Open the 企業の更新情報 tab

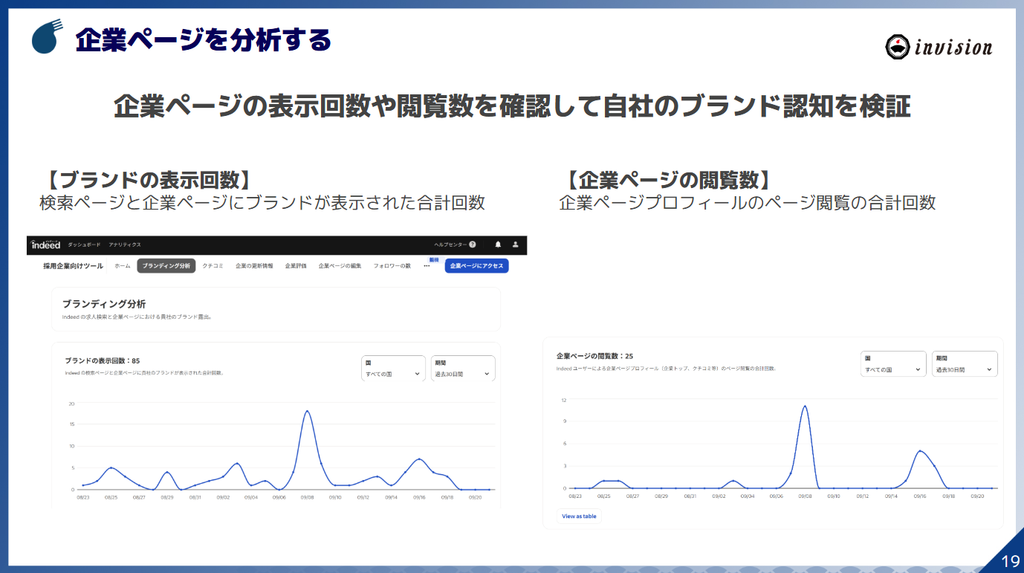click(254, 266)
